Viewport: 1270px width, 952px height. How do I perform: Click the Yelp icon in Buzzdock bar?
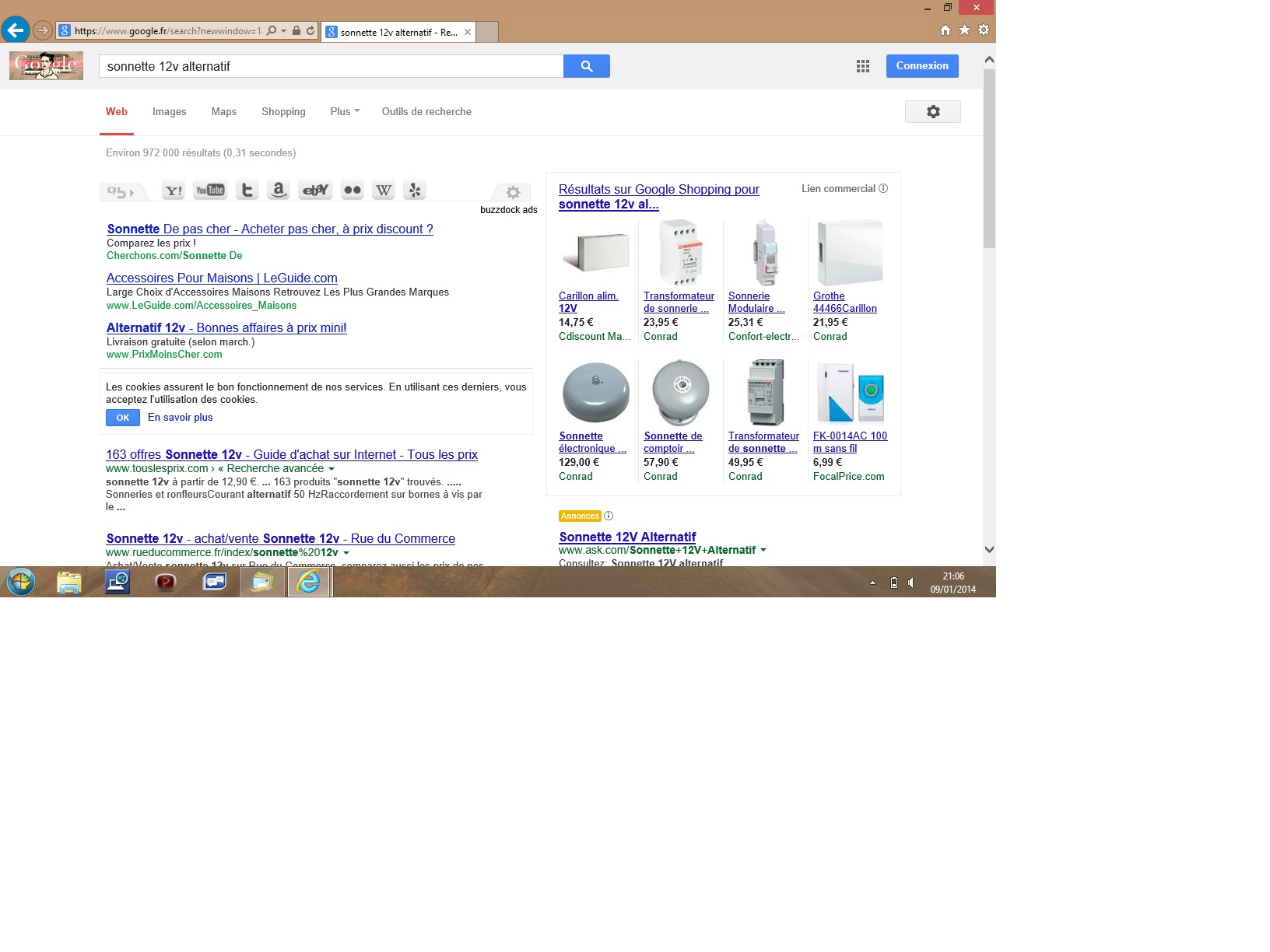coord(415,191)
